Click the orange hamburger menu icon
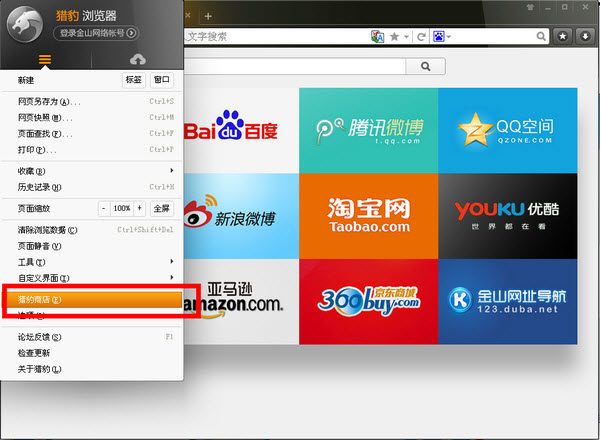The image size is (601, 440). (45, 59)
